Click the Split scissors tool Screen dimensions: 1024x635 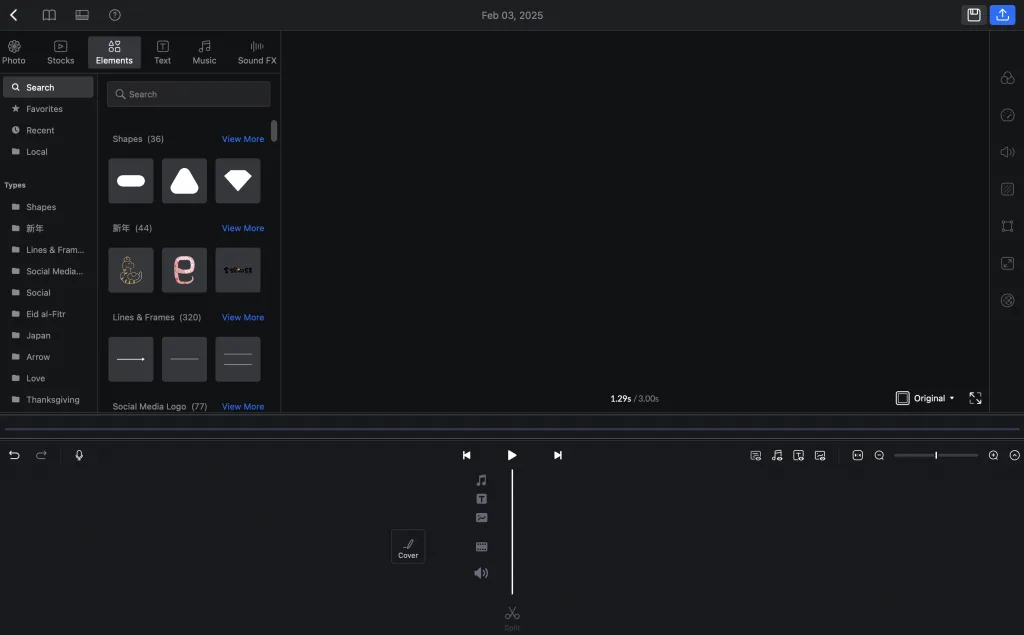point(512,614)
